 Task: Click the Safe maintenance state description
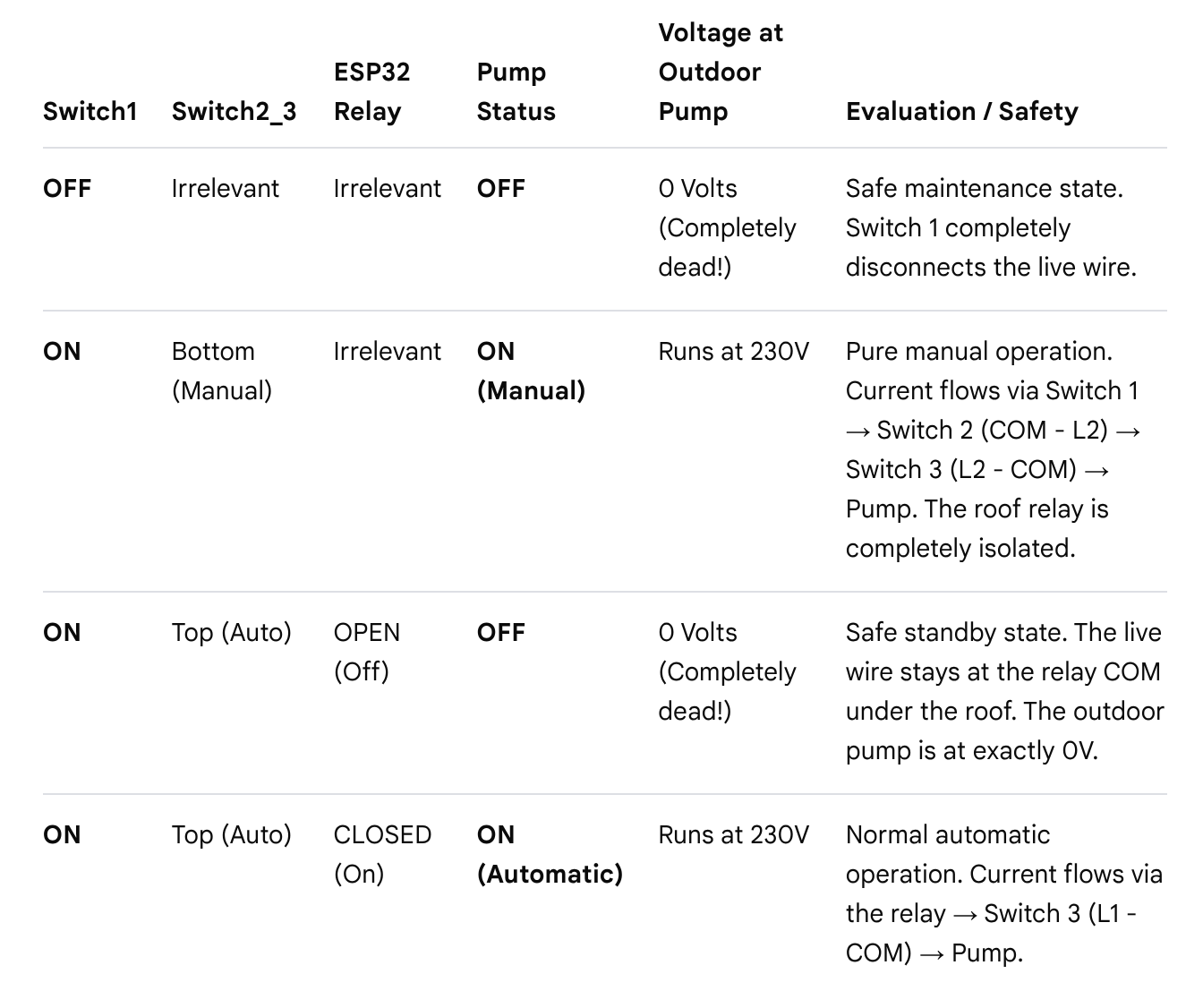coord(991,228)
